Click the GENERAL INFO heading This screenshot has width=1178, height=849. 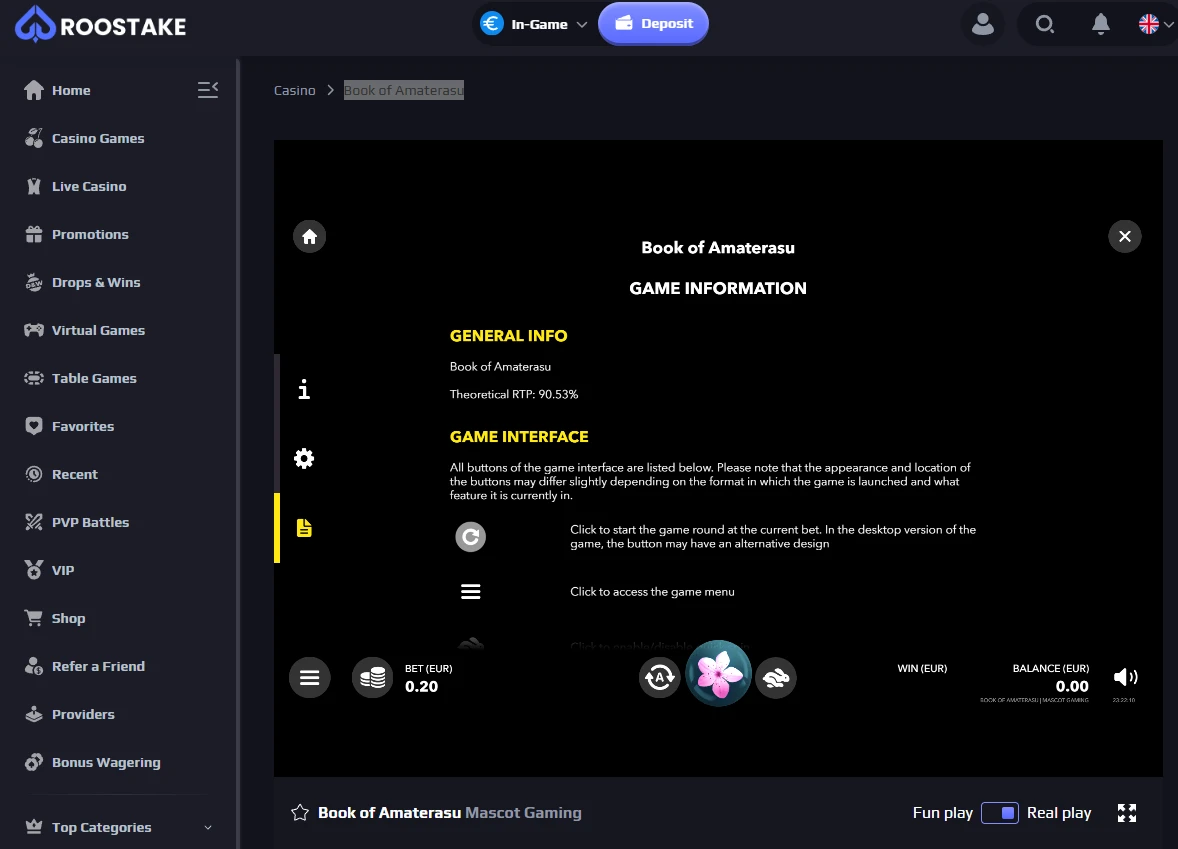point(509,336)
